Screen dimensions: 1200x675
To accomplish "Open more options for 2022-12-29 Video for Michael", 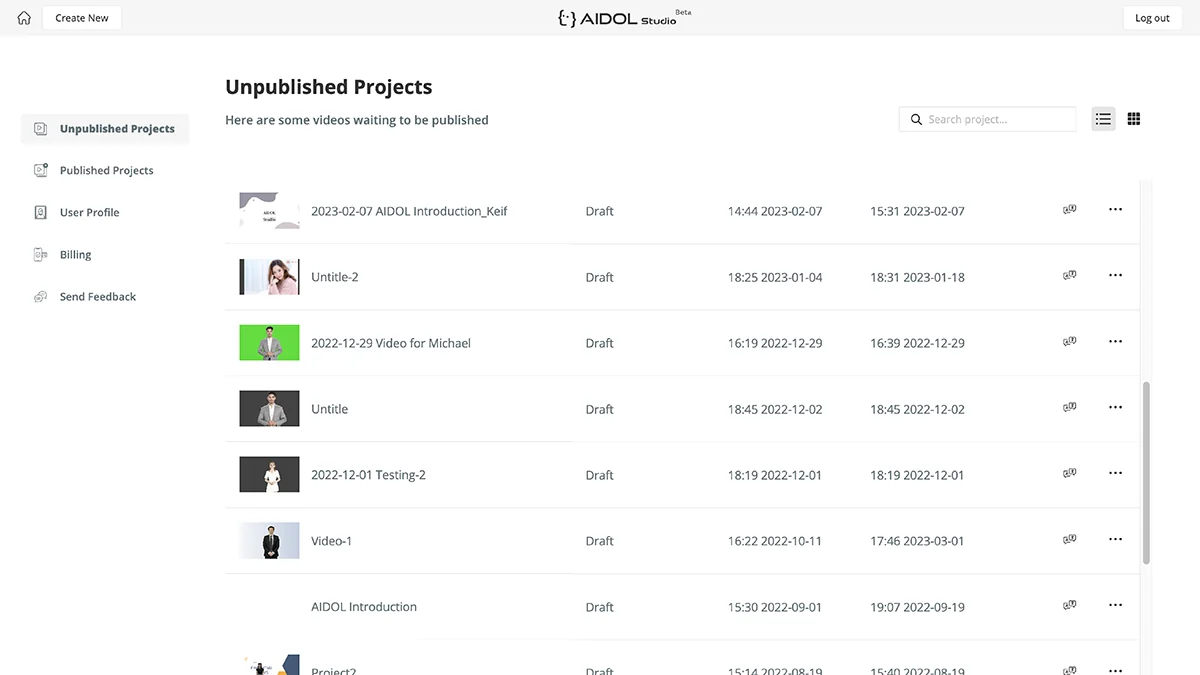I will tap(1115, 342).
